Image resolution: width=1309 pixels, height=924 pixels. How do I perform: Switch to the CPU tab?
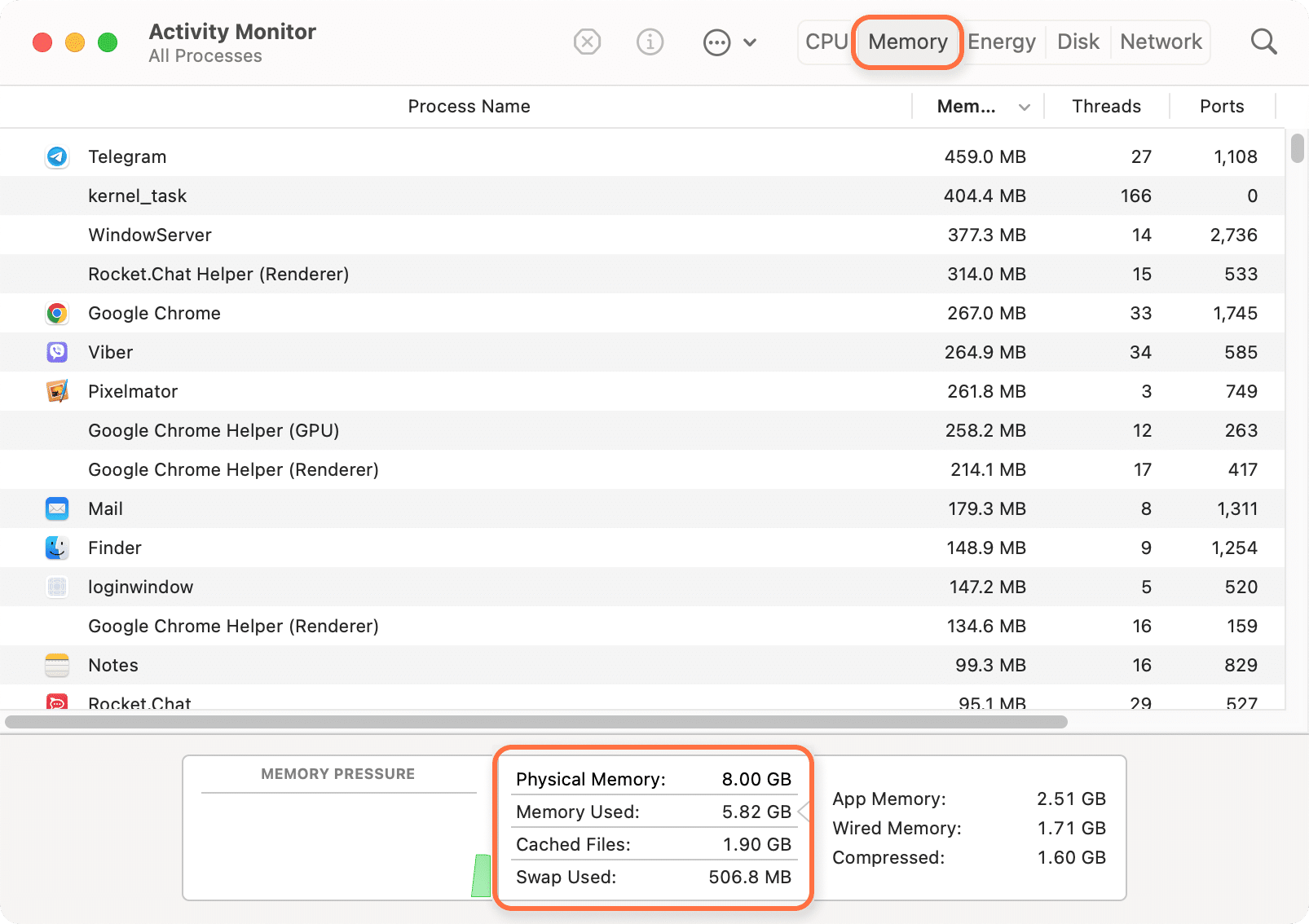coord(826,42)
